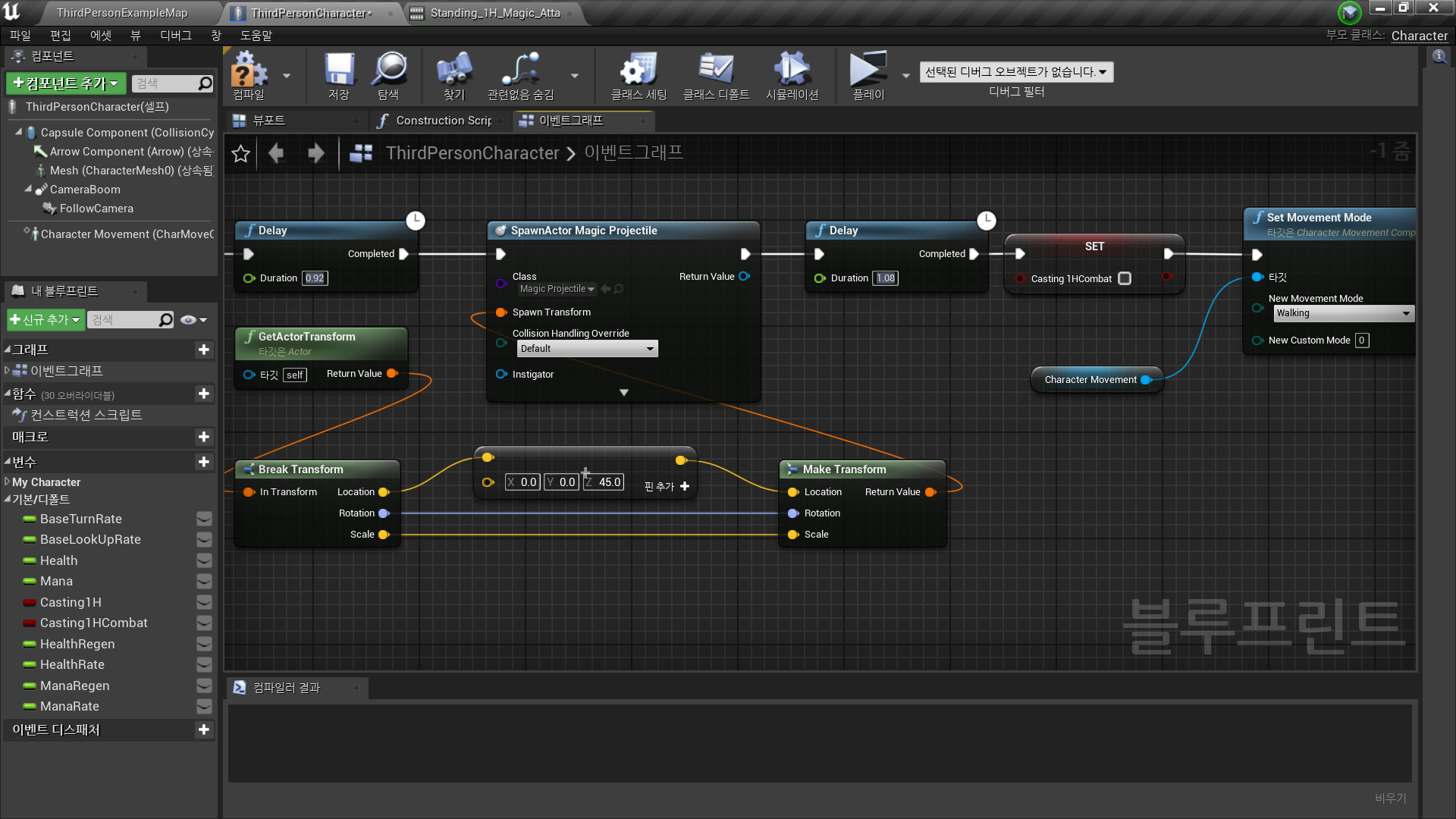Switch to the Construction Script tab
The image size is (1456, 819).
pos(444,121)
